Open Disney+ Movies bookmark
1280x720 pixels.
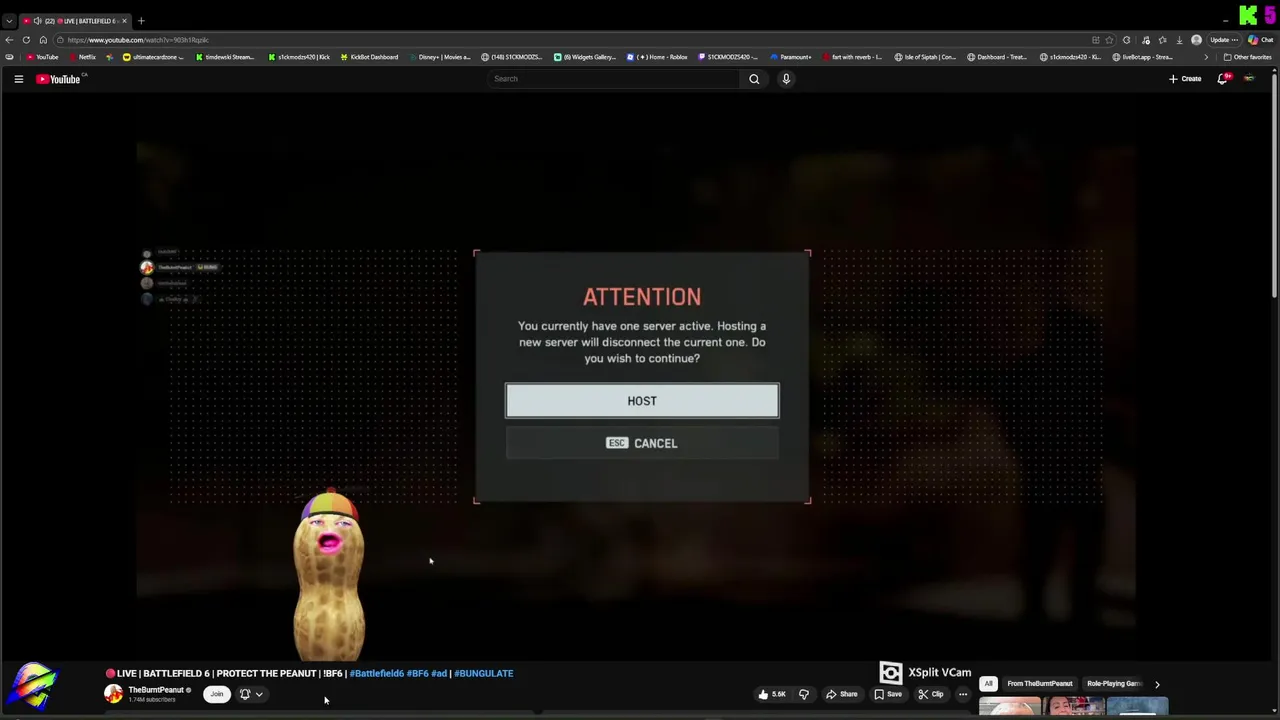(438, 57)
